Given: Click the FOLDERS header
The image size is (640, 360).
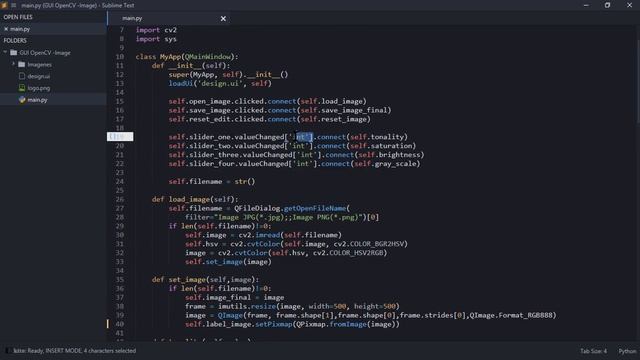Looking at the screenshot, I should point(15,41).
